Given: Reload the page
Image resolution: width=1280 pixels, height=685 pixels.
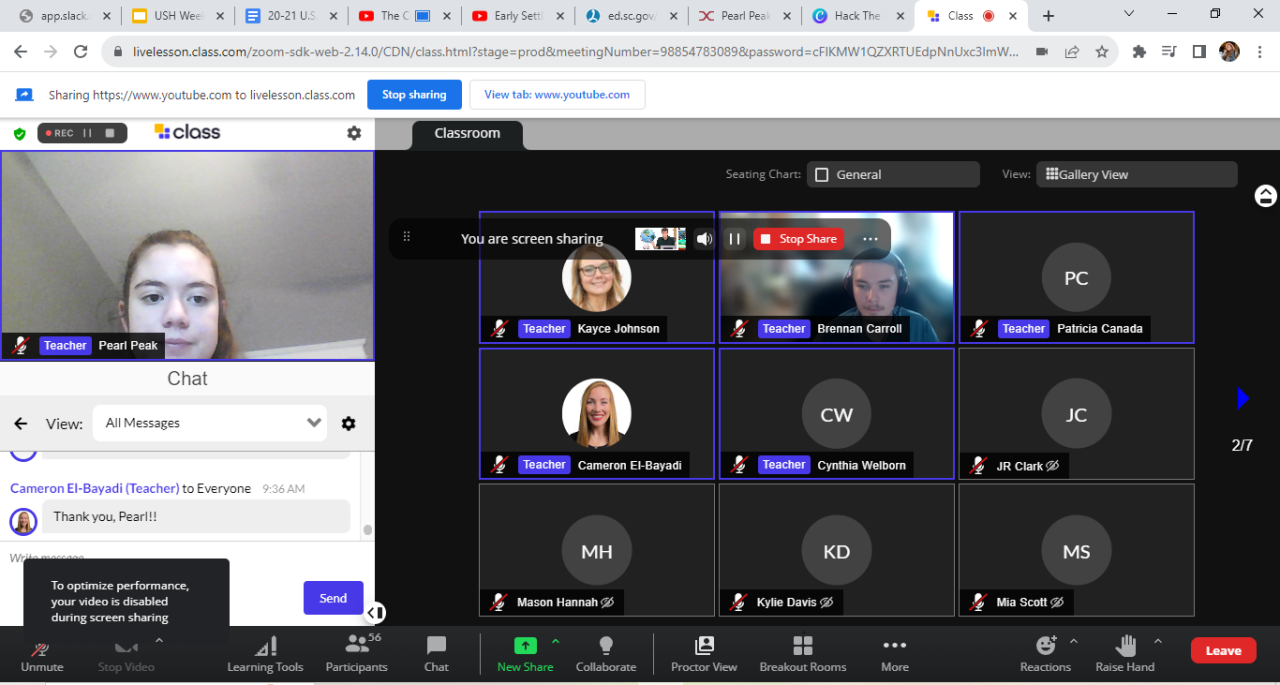Looking at the screenshot, I should (81, 52).
